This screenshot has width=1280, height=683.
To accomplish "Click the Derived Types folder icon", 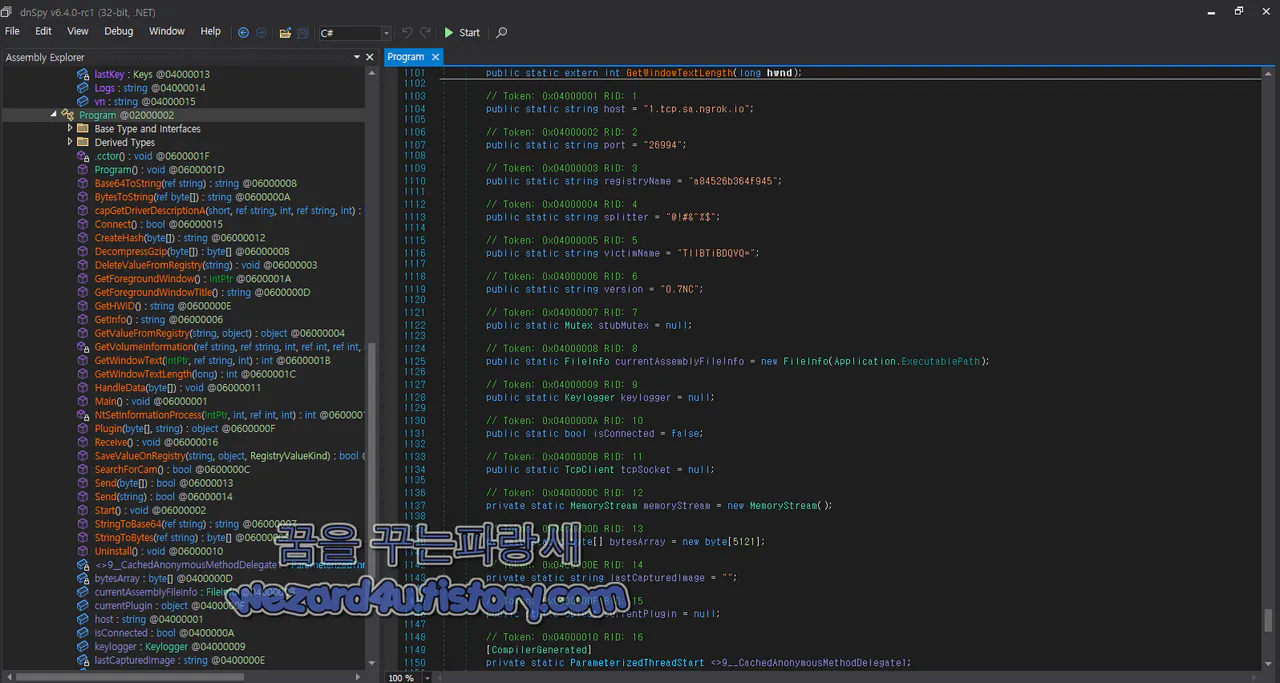I will [x=84, y=142].
